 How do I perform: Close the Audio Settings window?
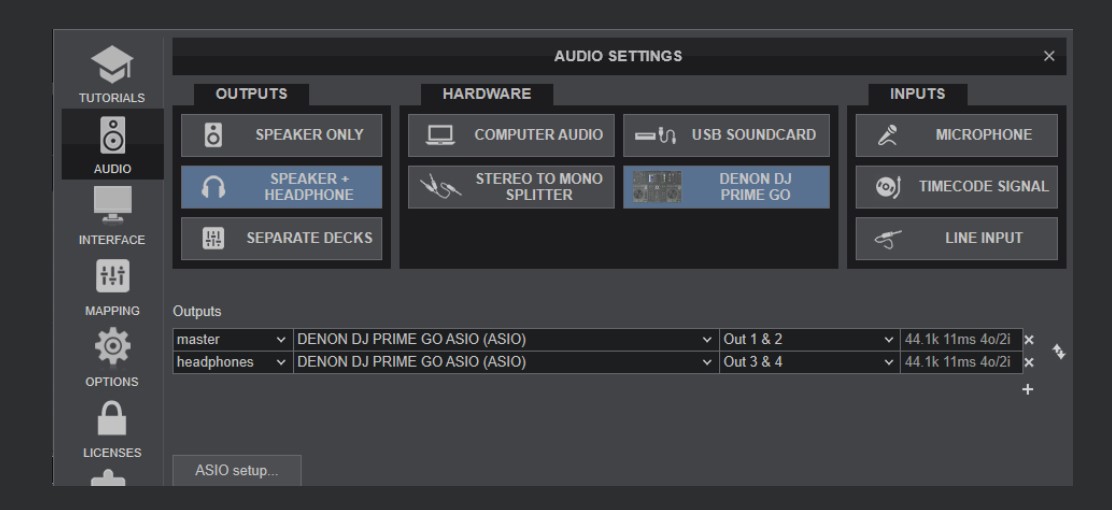[1049, 56]
